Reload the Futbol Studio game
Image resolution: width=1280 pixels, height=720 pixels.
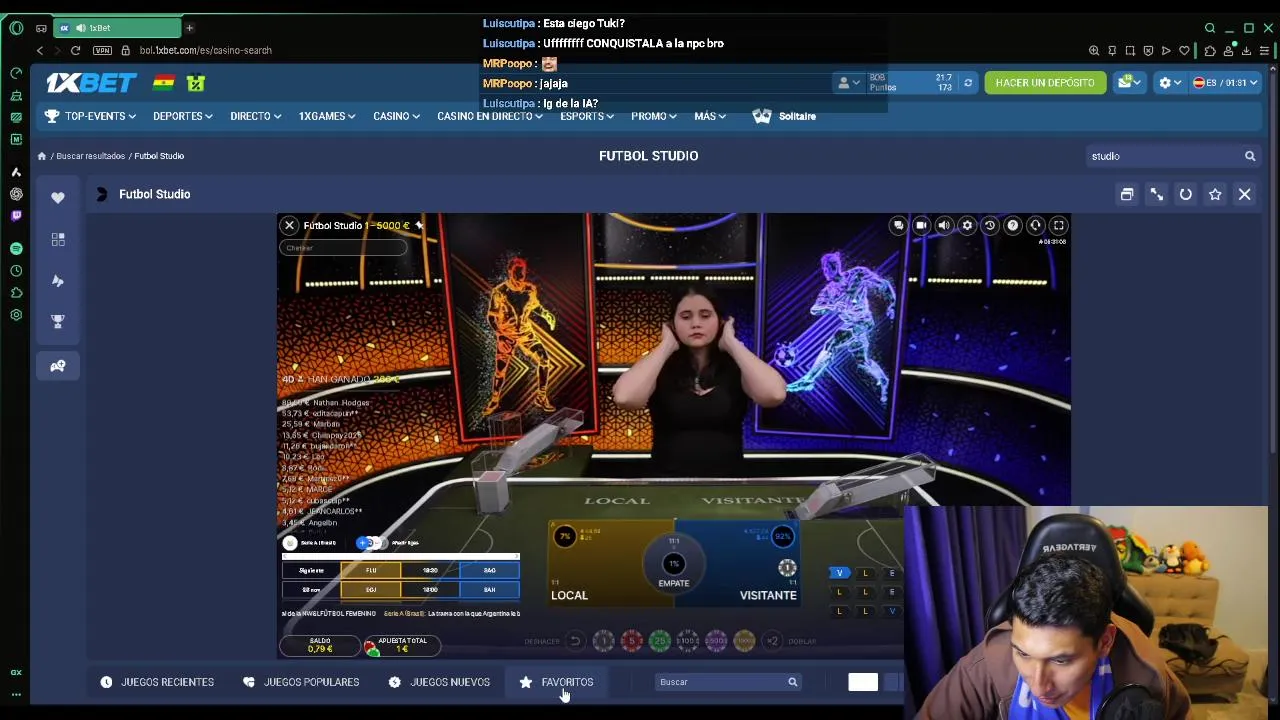(x=1186, y=194)
